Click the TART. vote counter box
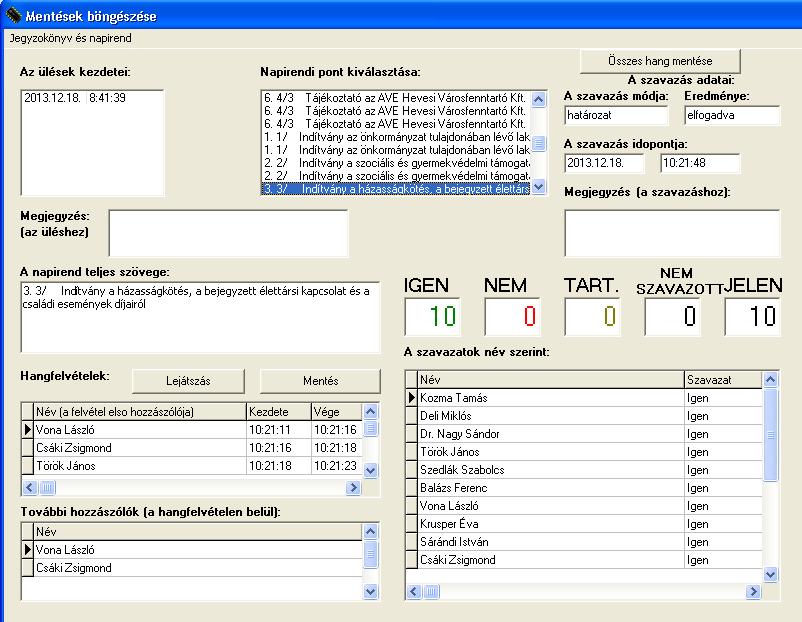The width and height of the screenshot is (802, 622). point(592,317)
